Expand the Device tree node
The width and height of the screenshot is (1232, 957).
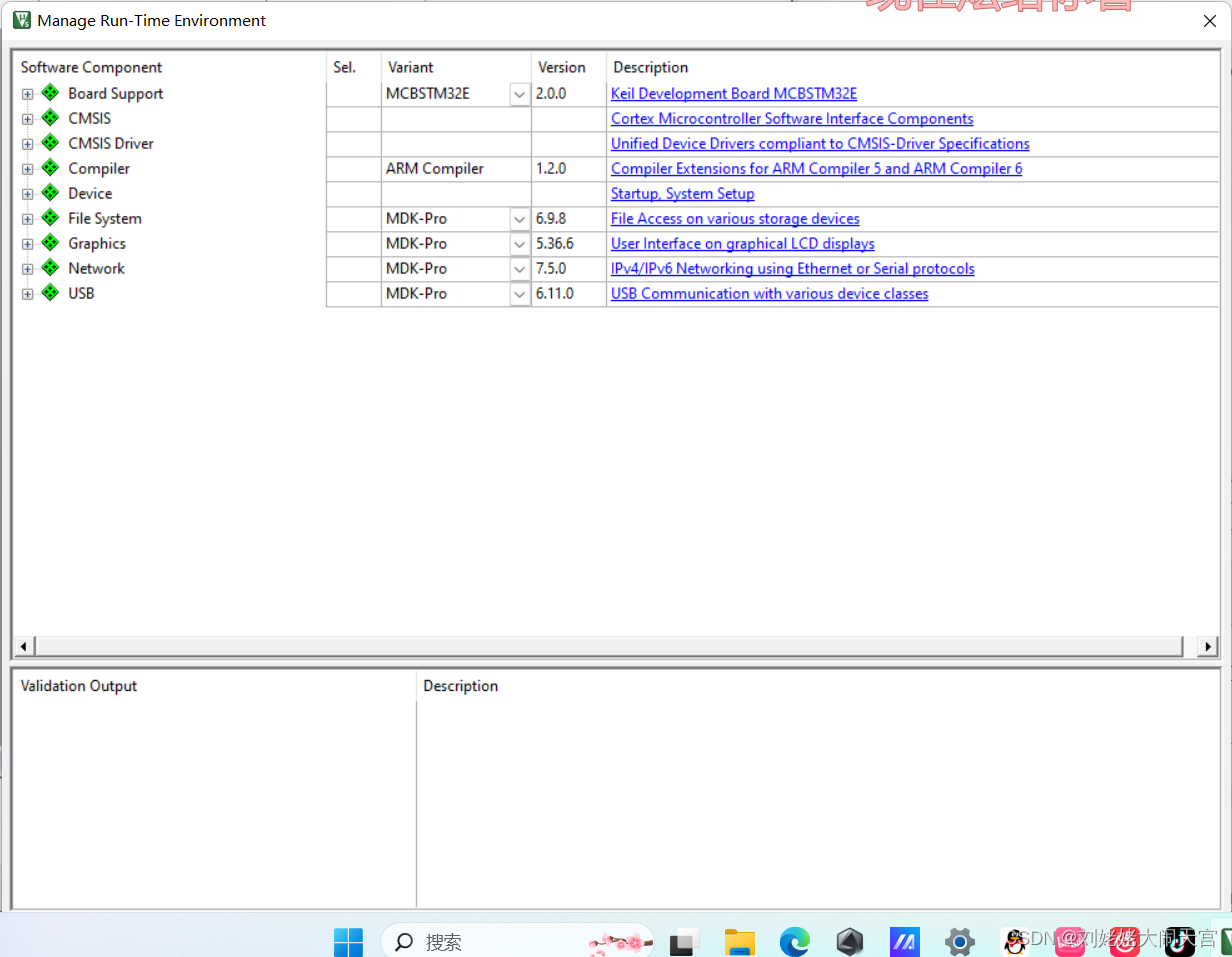27,194
